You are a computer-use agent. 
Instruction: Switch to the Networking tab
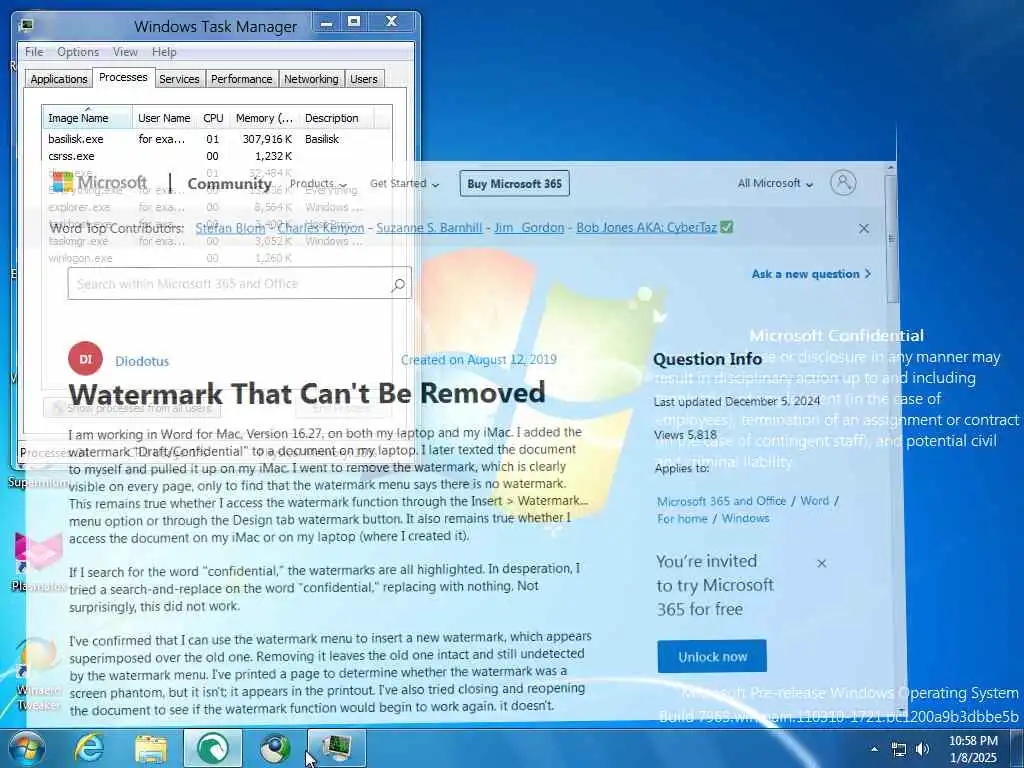point(311,79)
